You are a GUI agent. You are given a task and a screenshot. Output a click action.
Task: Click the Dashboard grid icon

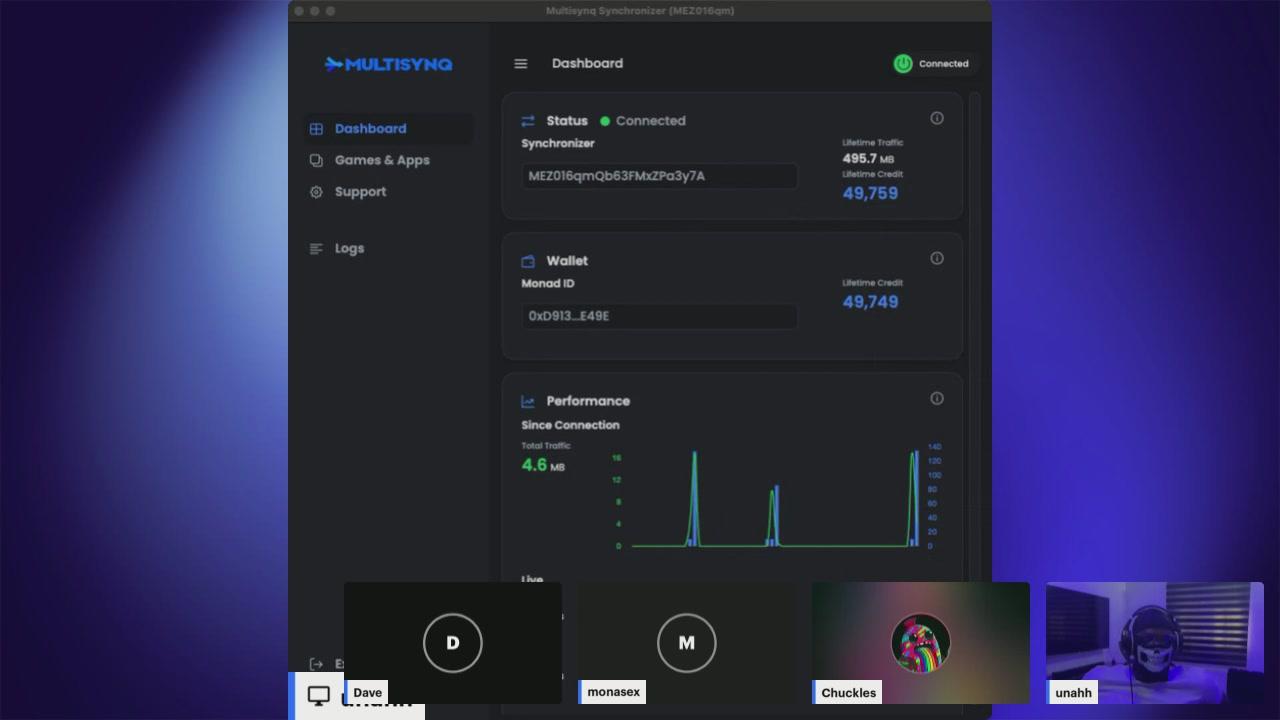316,128
